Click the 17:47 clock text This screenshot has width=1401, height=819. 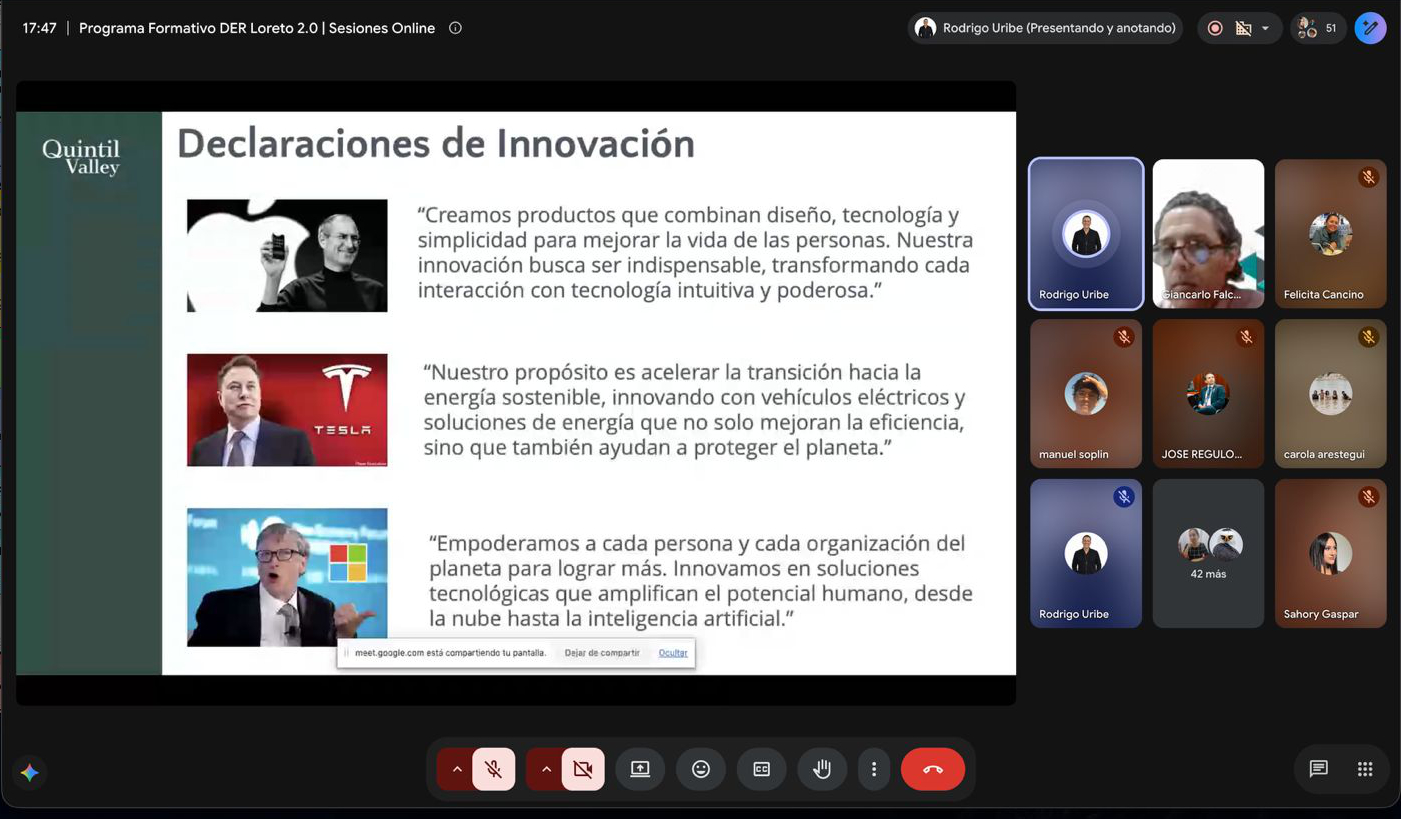click(39, 28)
